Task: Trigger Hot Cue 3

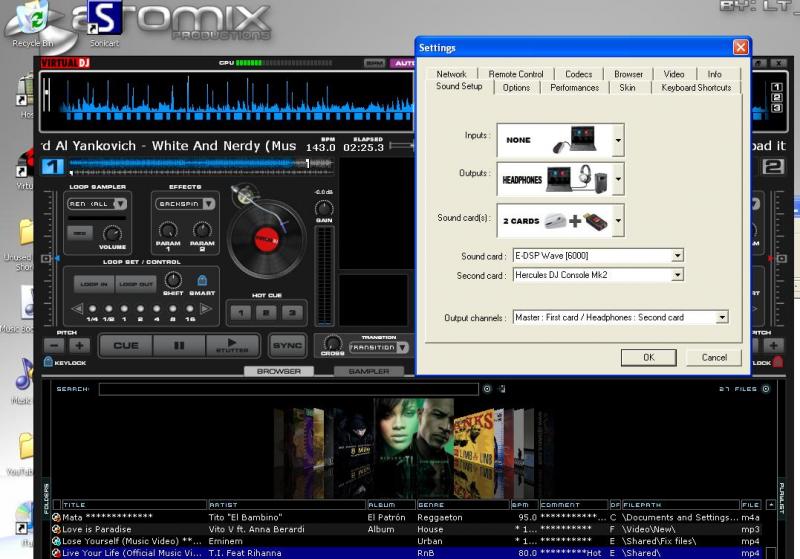Action: [x=292, y=312]
